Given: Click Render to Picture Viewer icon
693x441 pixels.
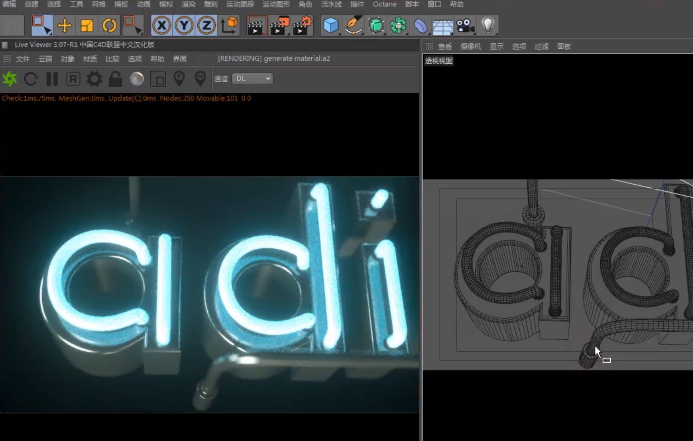Looking at the screenshot, I should coord(280,26).
